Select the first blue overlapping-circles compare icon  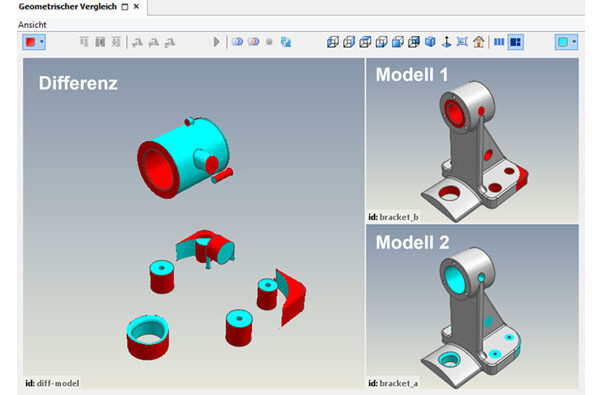[x=237, y=41]
